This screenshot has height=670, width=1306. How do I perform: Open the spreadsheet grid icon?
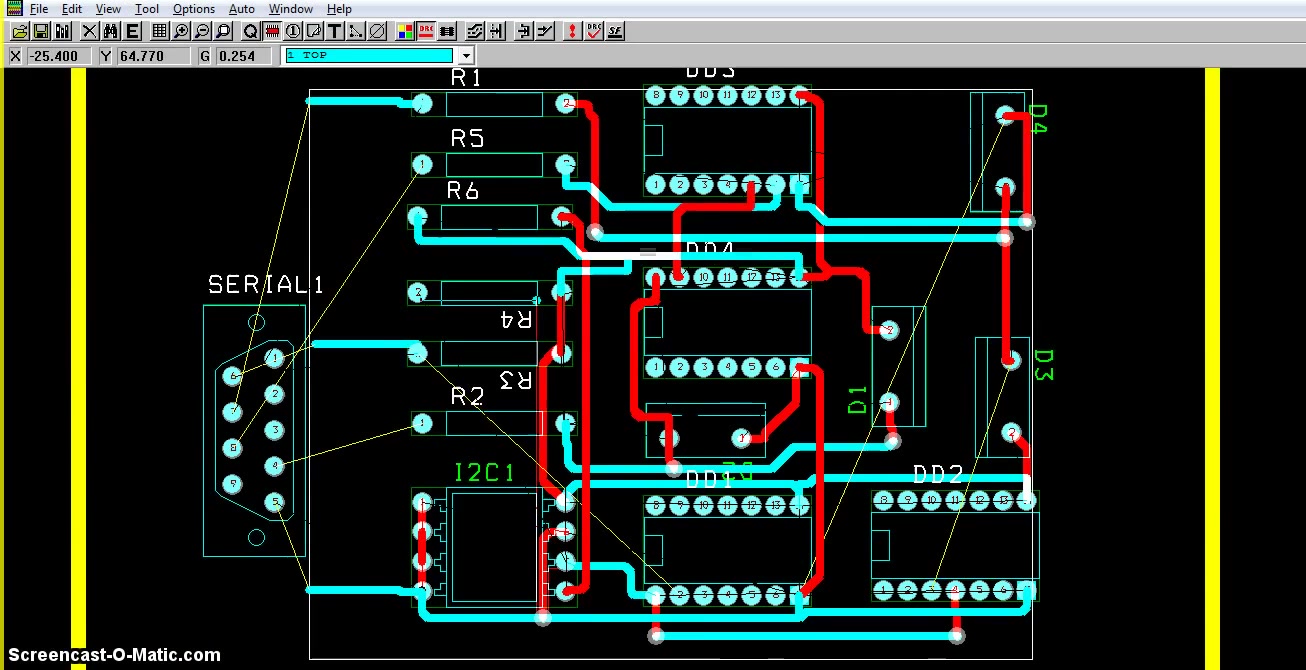(159, 31)
